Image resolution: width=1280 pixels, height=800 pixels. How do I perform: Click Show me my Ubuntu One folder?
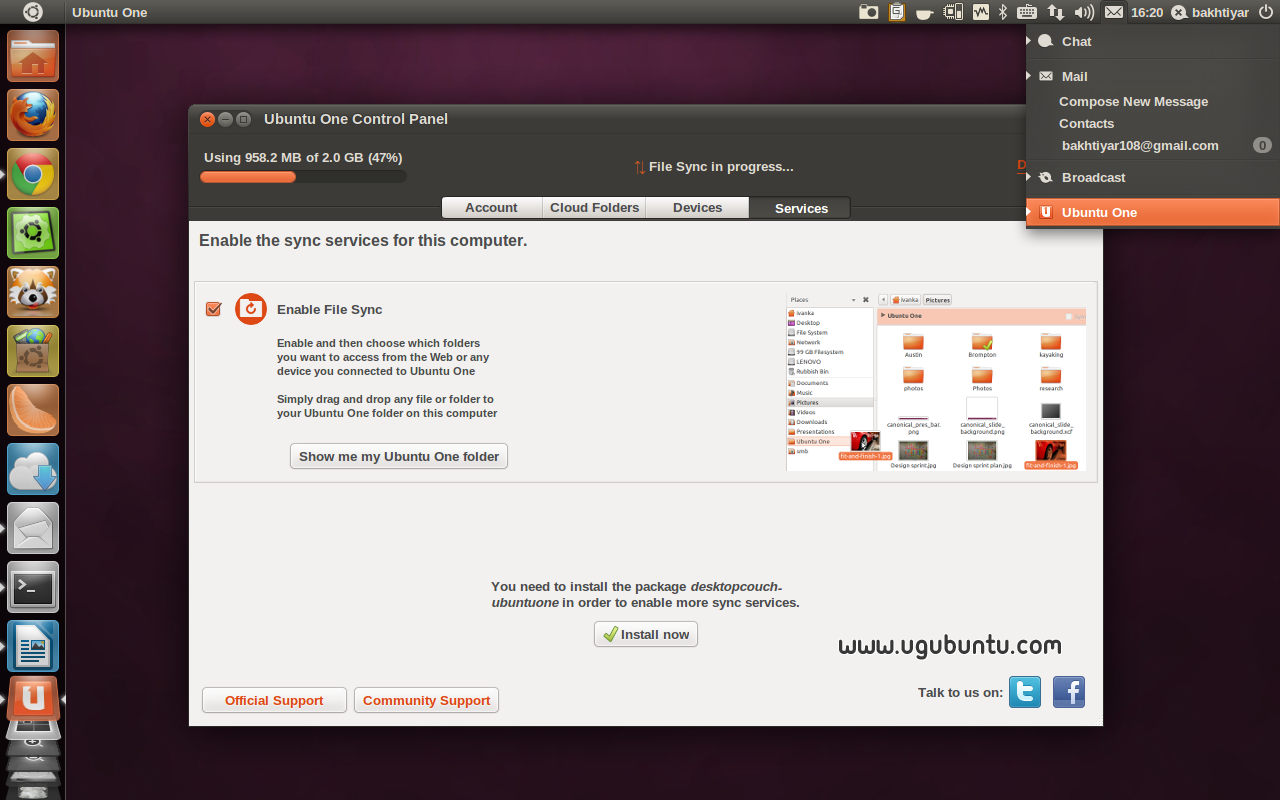coord(399,456)
